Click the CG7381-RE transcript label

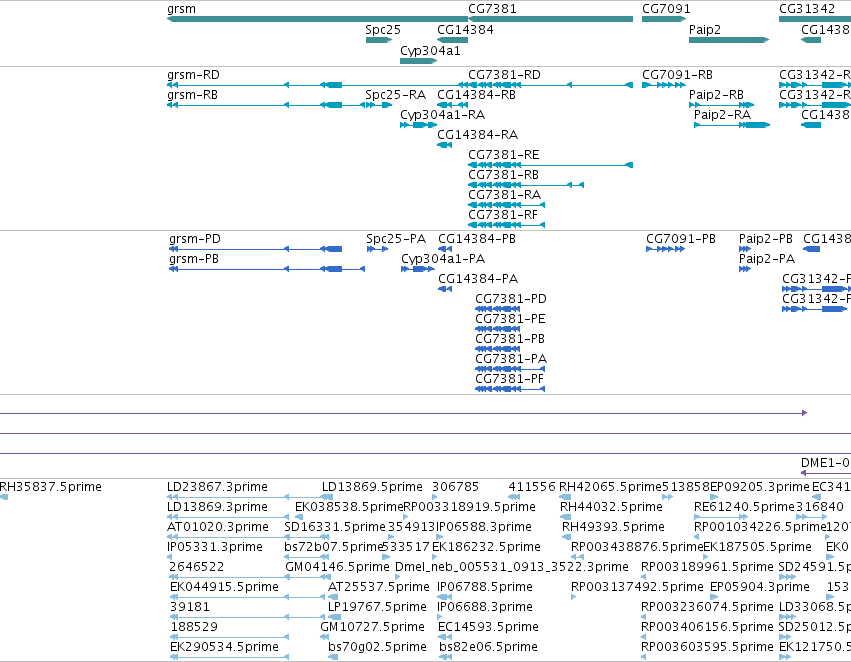(x=504, y=155)
